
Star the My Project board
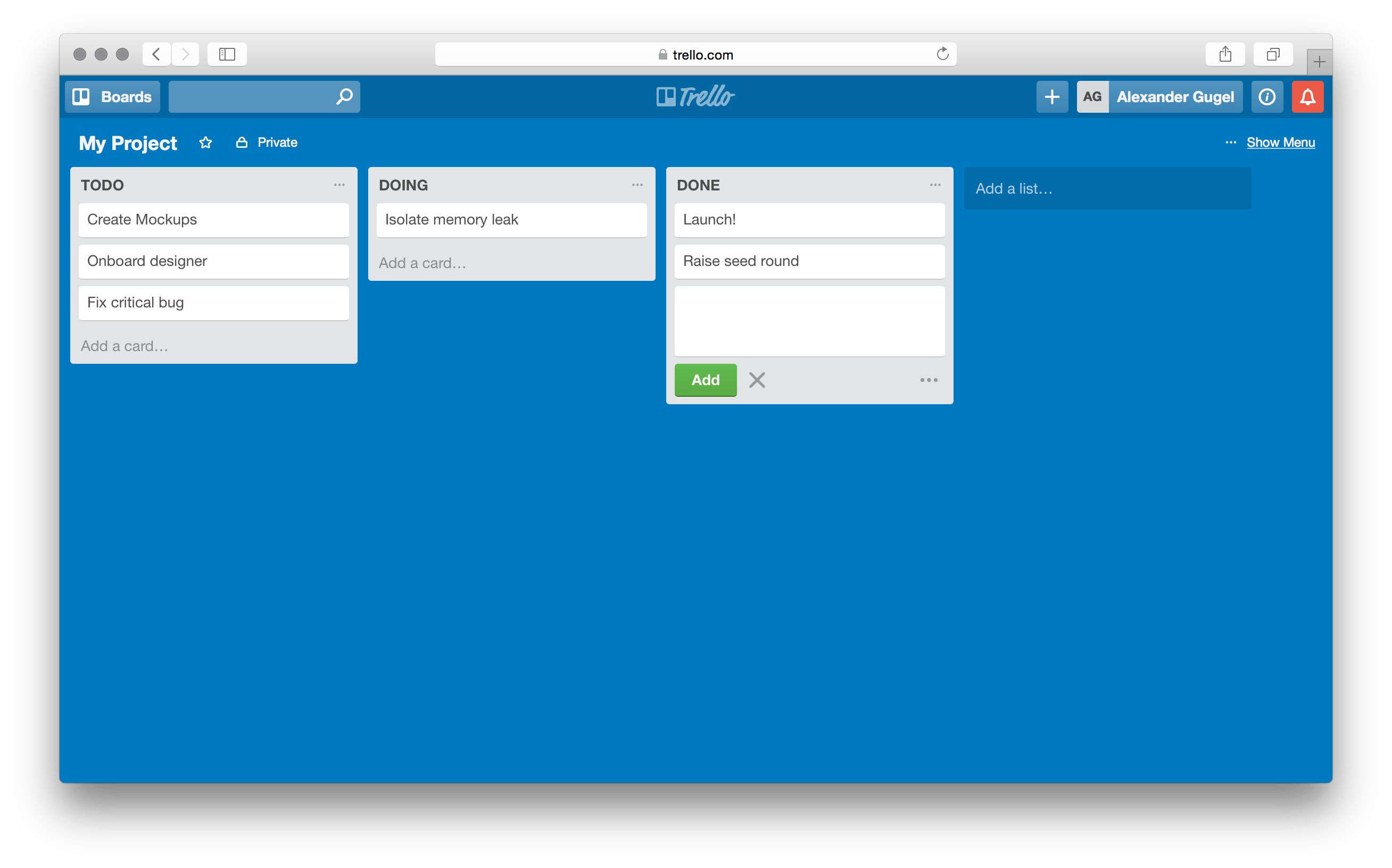[x=205, y=143]
